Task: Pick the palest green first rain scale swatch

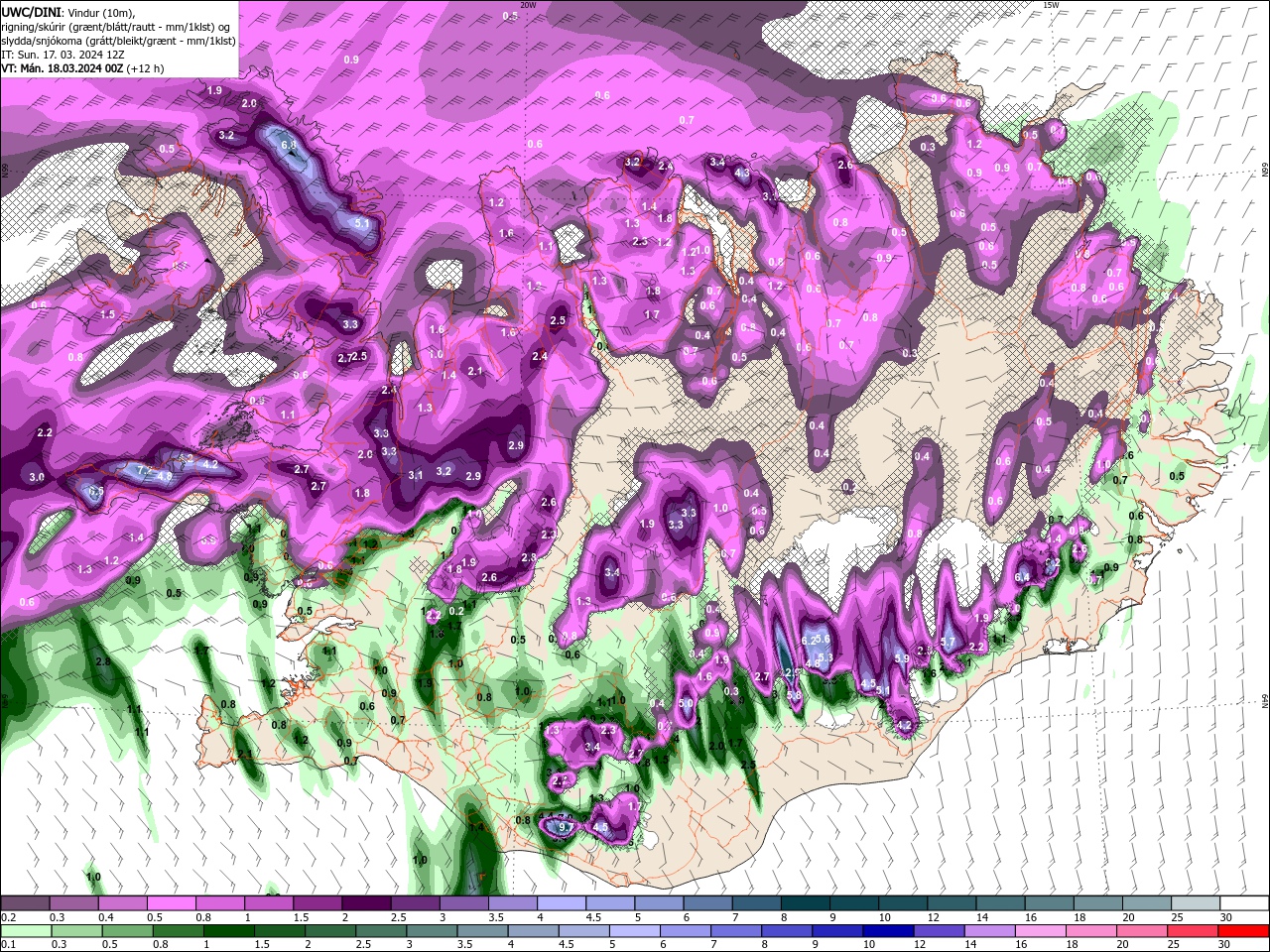Action: (25, 931)
